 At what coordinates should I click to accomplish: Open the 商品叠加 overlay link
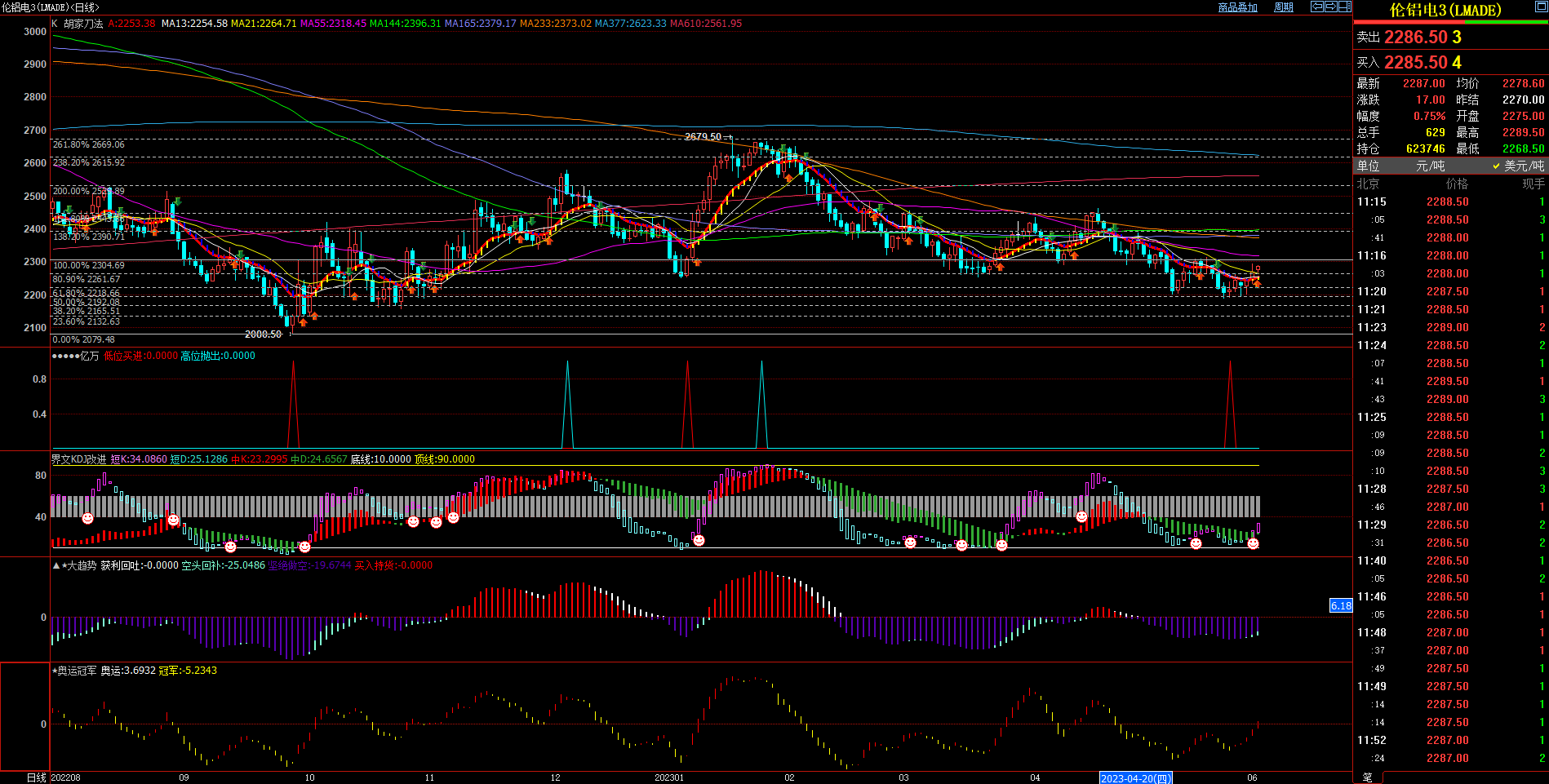pos(1237,7)
